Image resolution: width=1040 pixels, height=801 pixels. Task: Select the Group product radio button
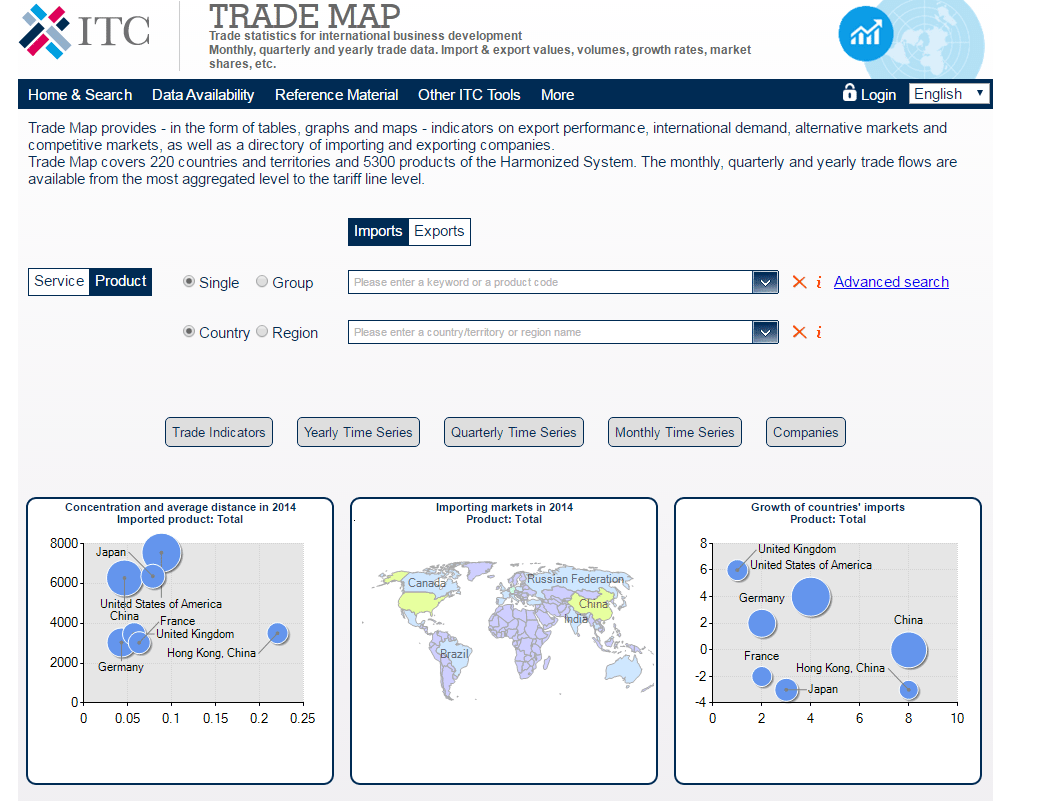click(260, 282)
